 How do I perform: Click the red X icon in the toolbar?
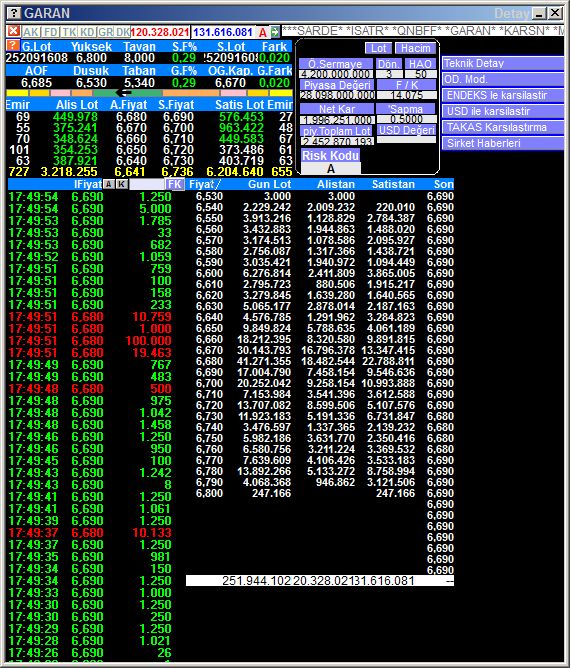tap(14, 31)
